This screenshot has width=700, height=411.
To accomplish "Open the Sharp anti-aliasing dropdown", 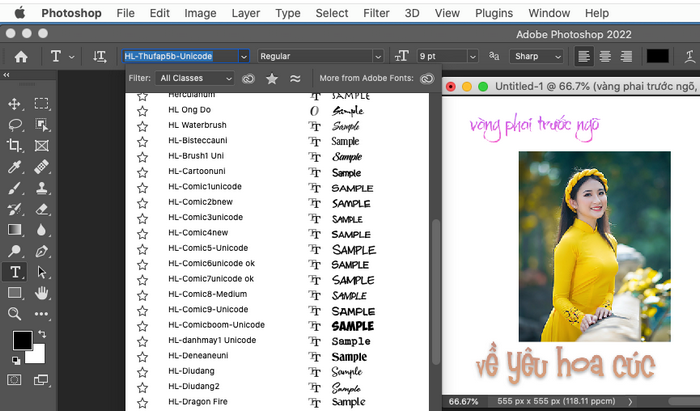I will [x=536, y=56].
